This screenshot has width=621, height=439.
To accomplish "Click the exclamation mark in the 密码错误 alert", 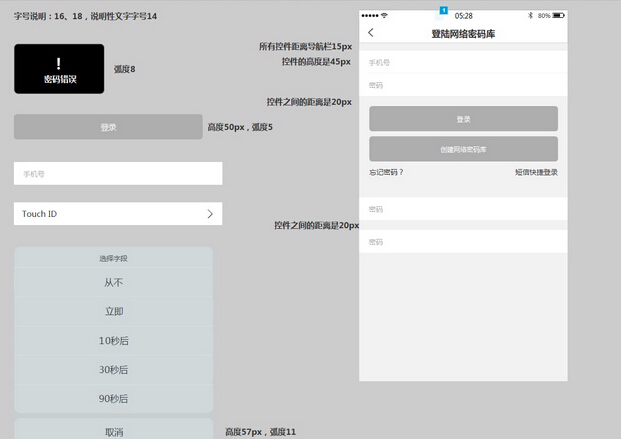I will coord(59,62).
